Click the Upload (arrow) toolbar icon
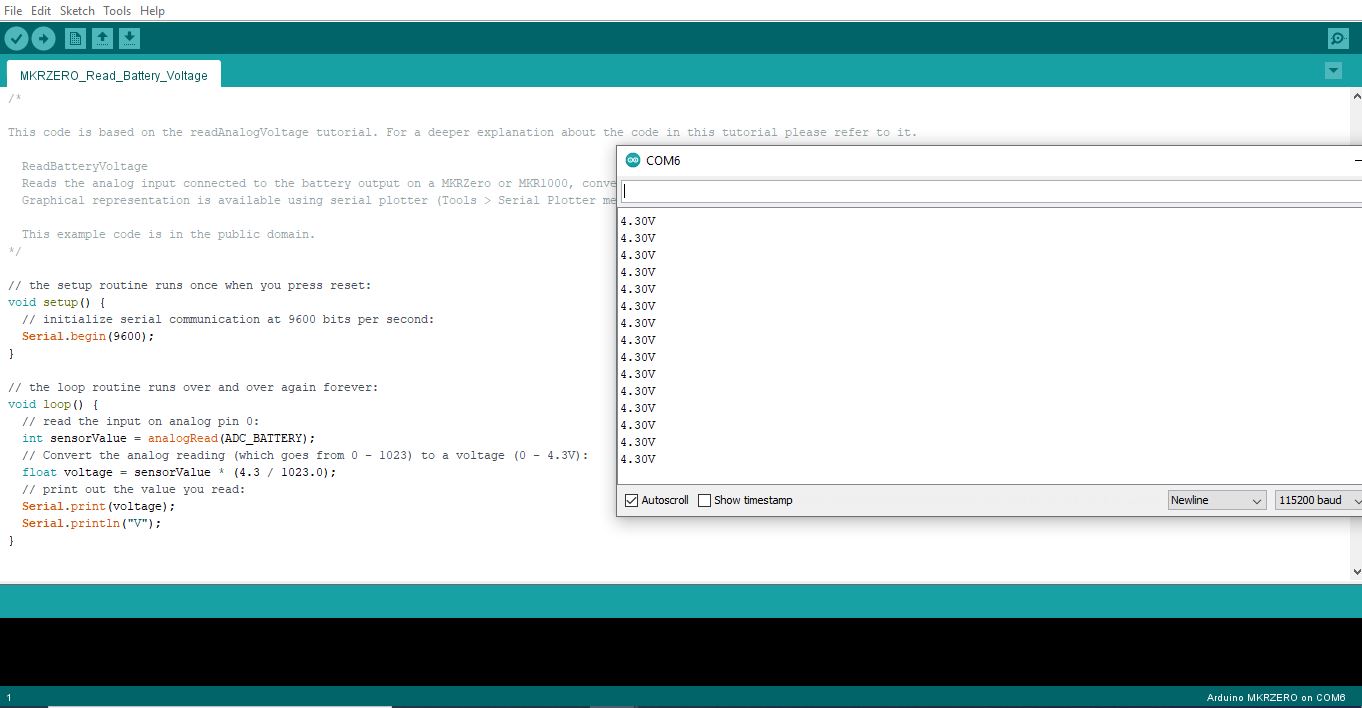1362x708 pixels. pos(43,38)
